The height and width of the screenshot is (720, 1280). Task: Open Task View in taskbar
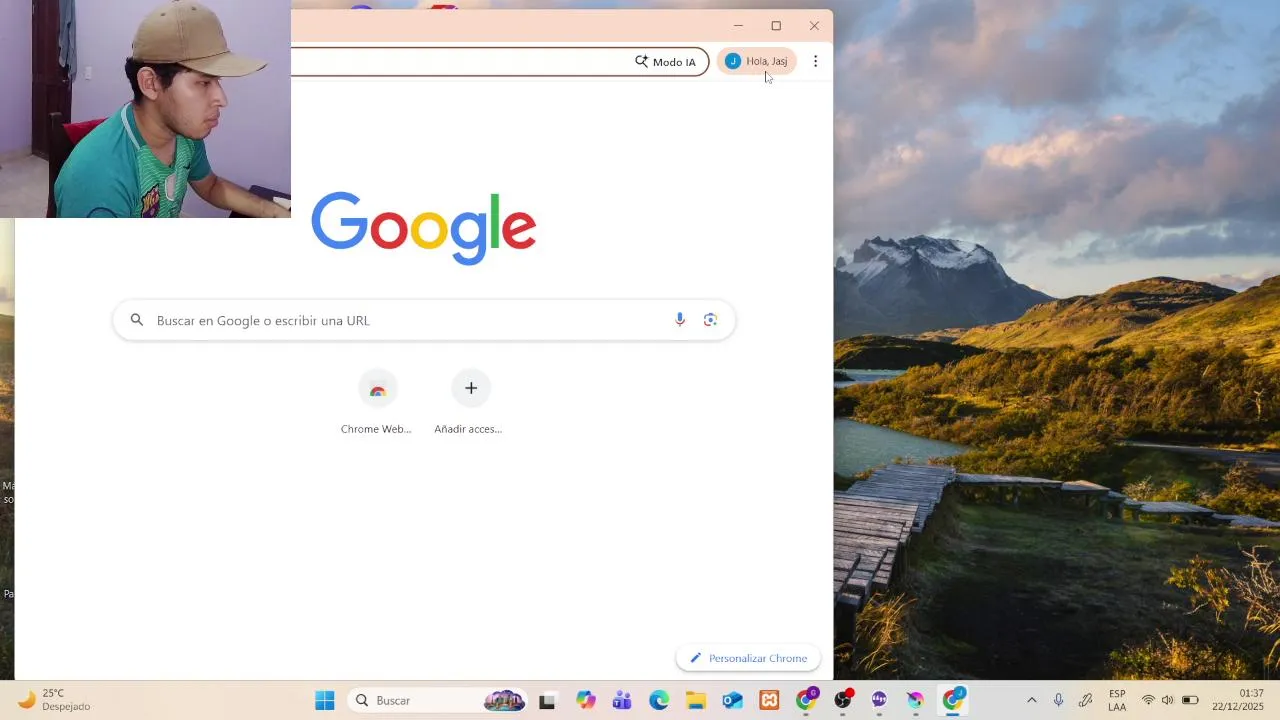[547, 701]
